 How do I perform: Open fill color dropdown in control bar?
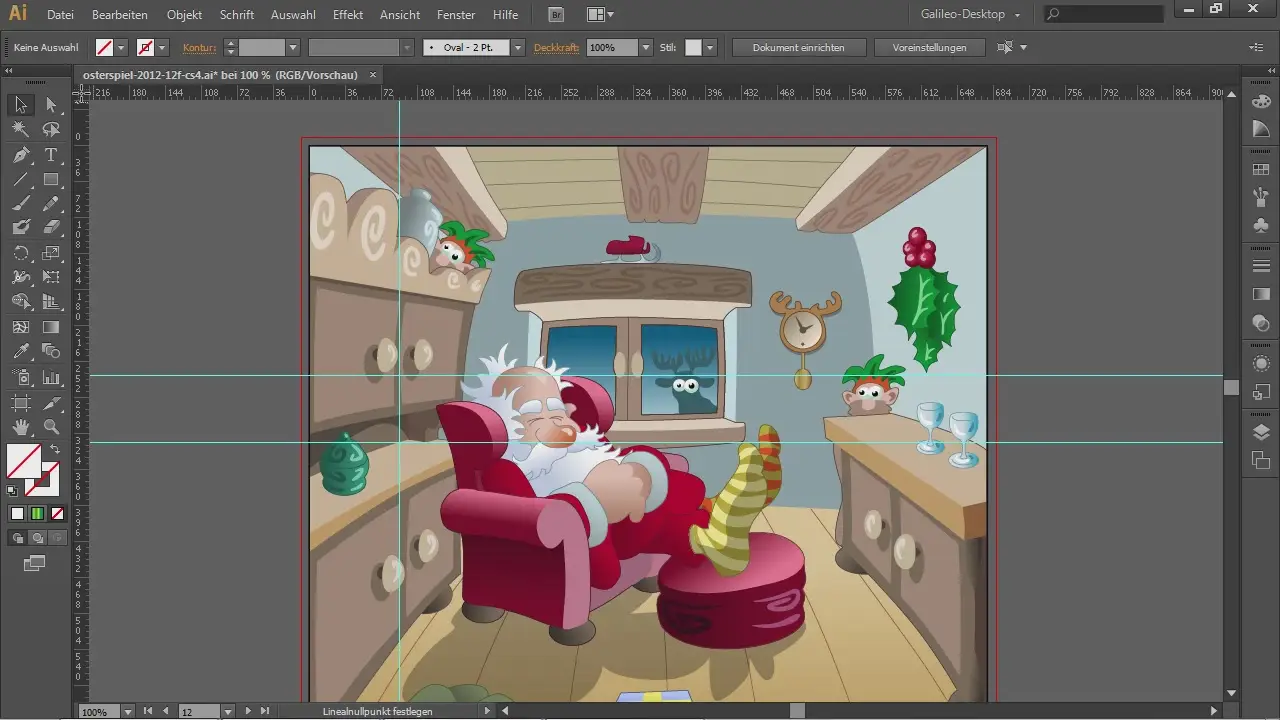[x=121, y=47]
